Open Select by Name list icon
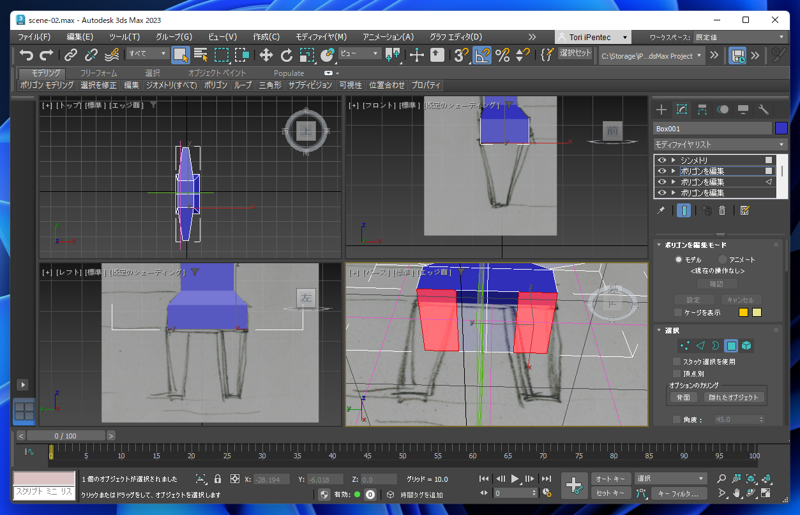The width and height of the screenshot is (800, 515). [201, 55]
